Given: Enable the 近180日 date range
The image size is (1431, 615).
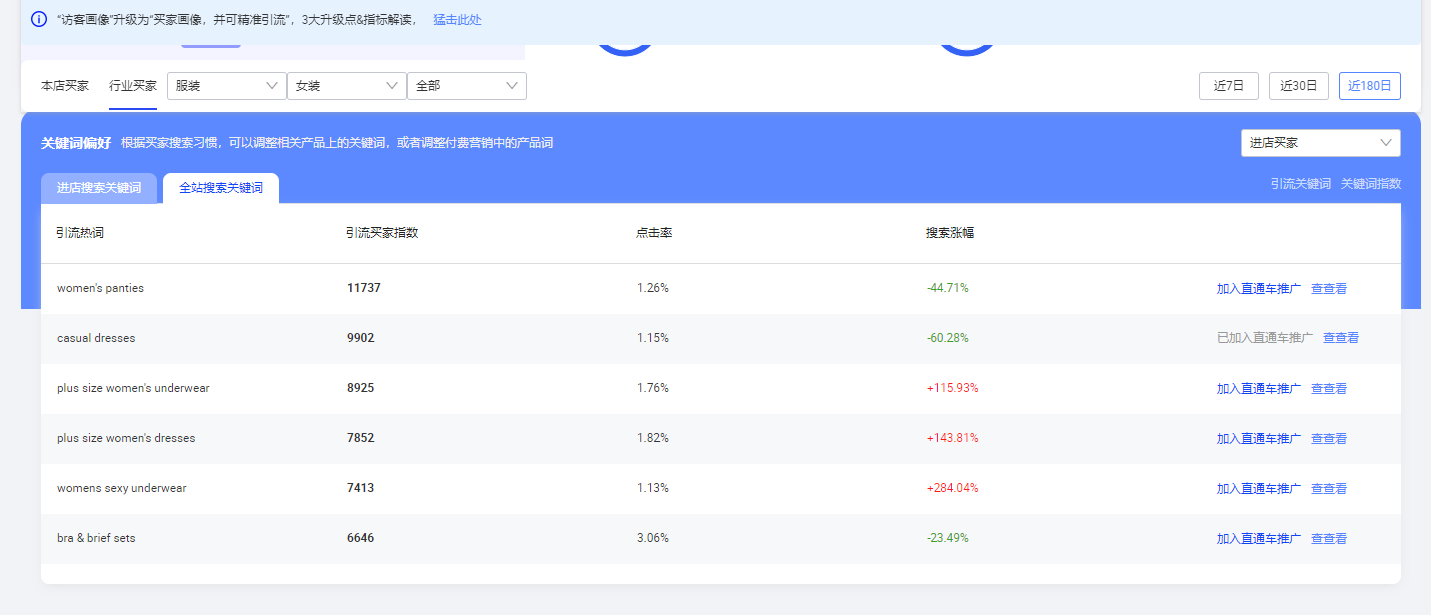Looking at the screenshot, I should pyautogui.click(x=1369, y=85).
